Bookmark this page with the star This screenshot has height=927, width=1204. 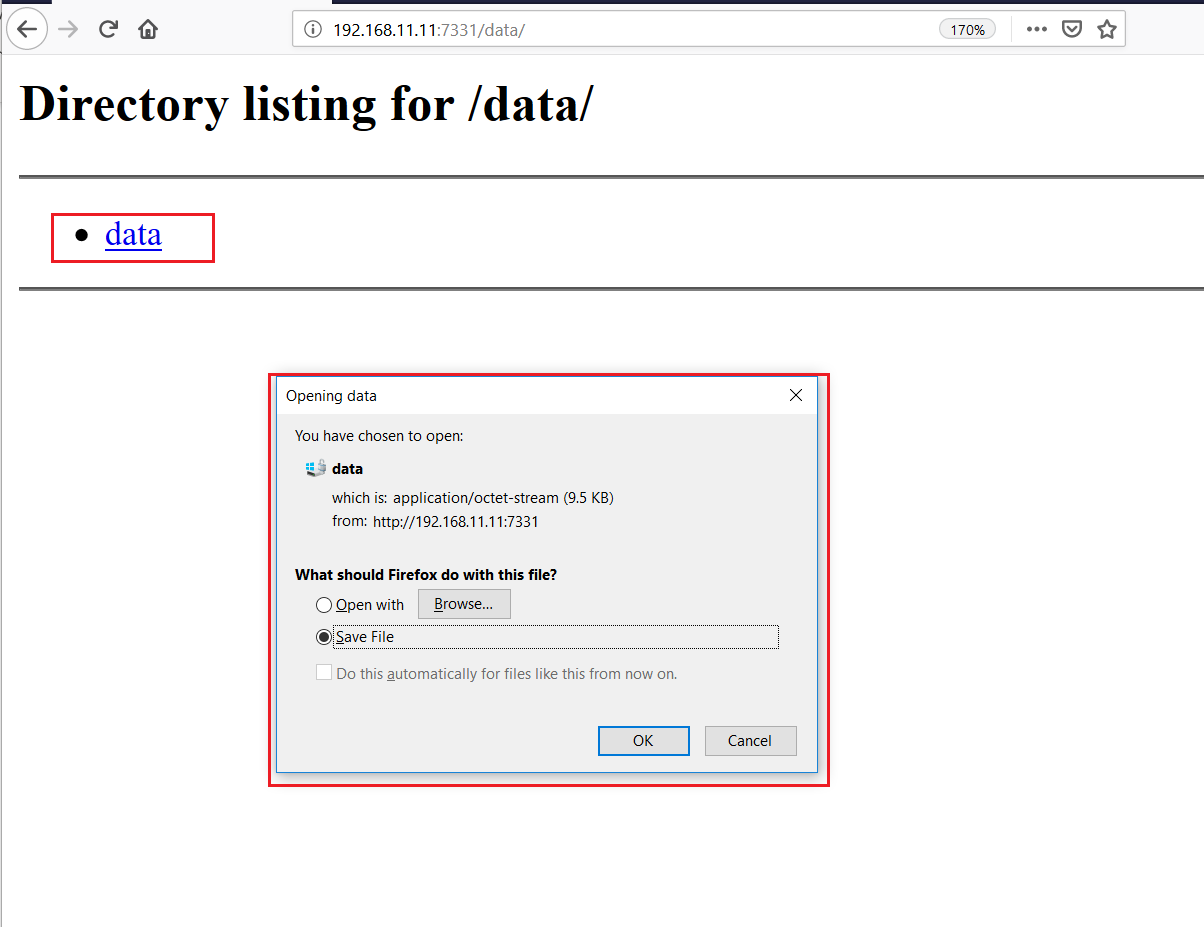point(1106,29)
